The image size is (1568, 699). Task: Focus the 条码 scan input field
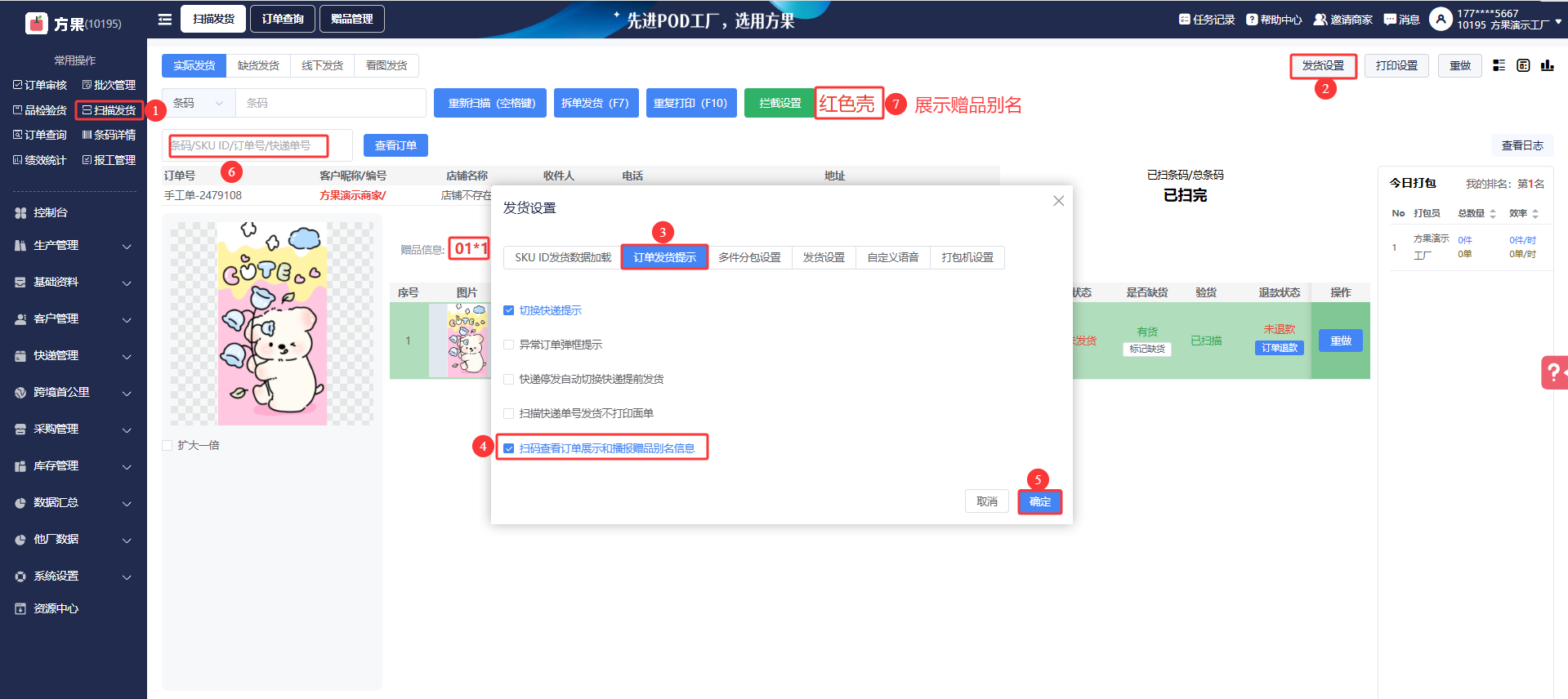331,103
